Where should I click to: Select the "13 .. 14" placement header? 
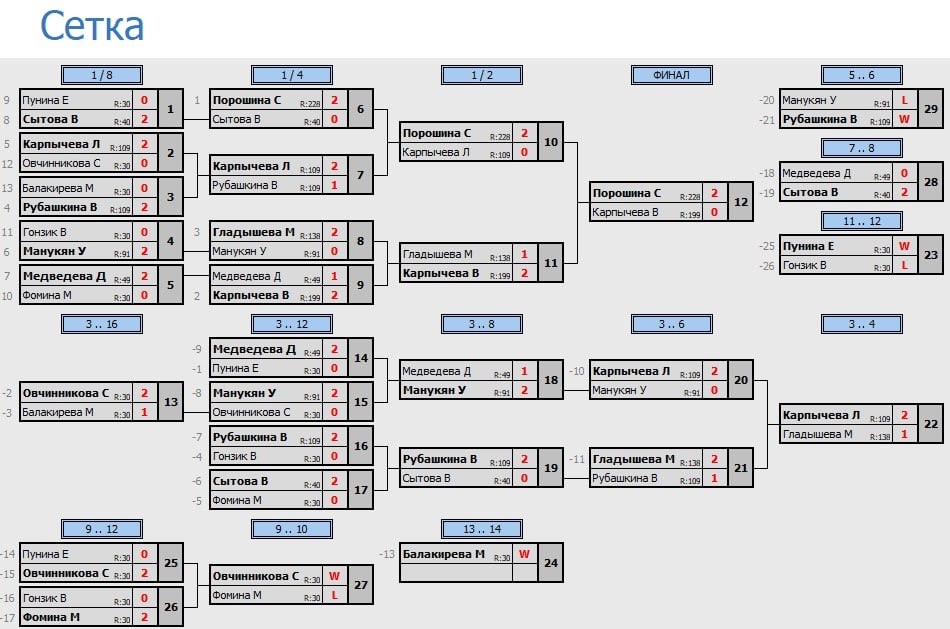tap(481, 528)
